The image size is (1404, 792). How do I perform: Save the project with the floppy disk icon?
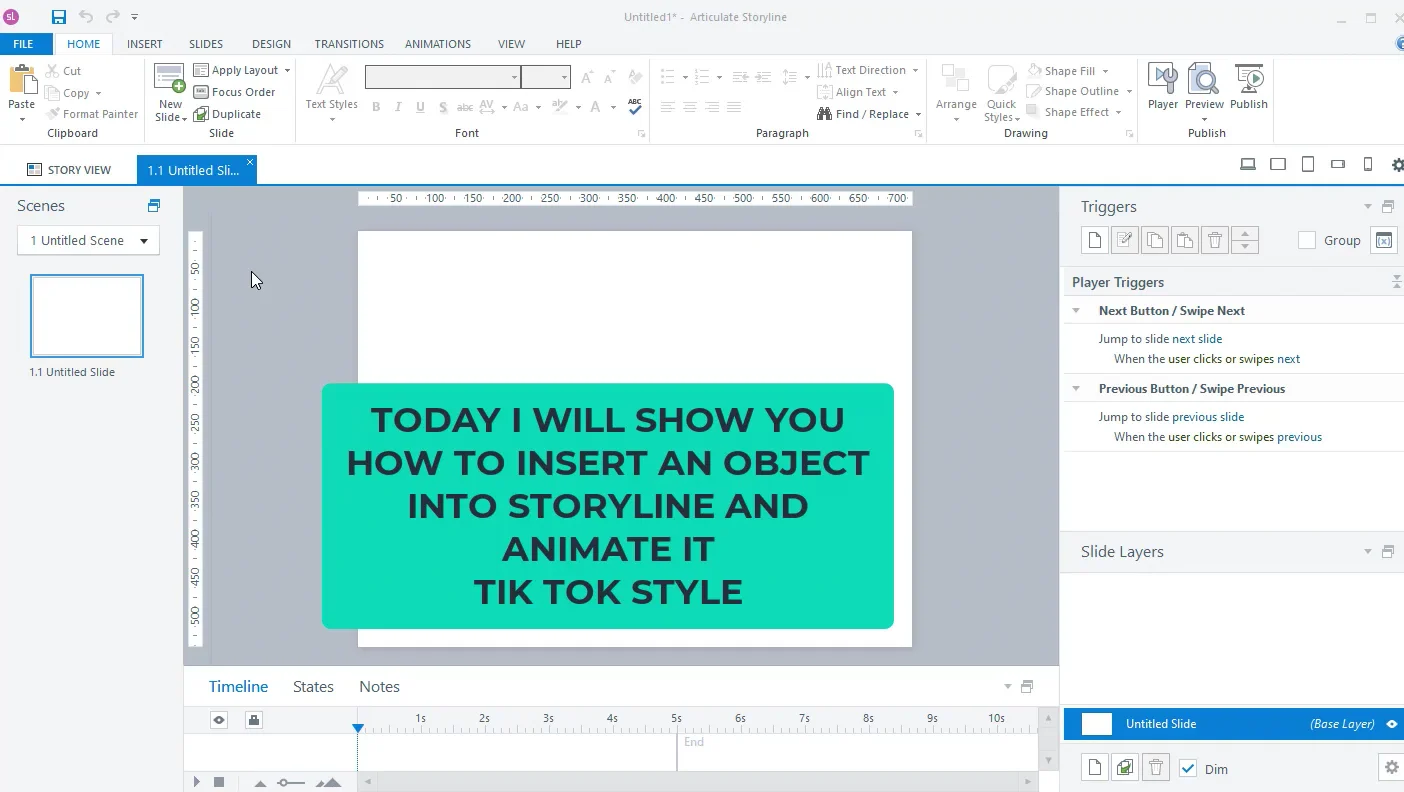pos(59,17)
